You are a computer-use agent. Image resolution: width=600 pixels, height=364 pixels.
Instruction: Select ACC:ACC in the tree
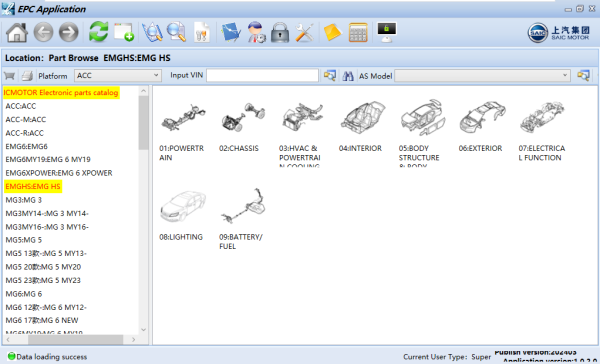click(21, 106)
